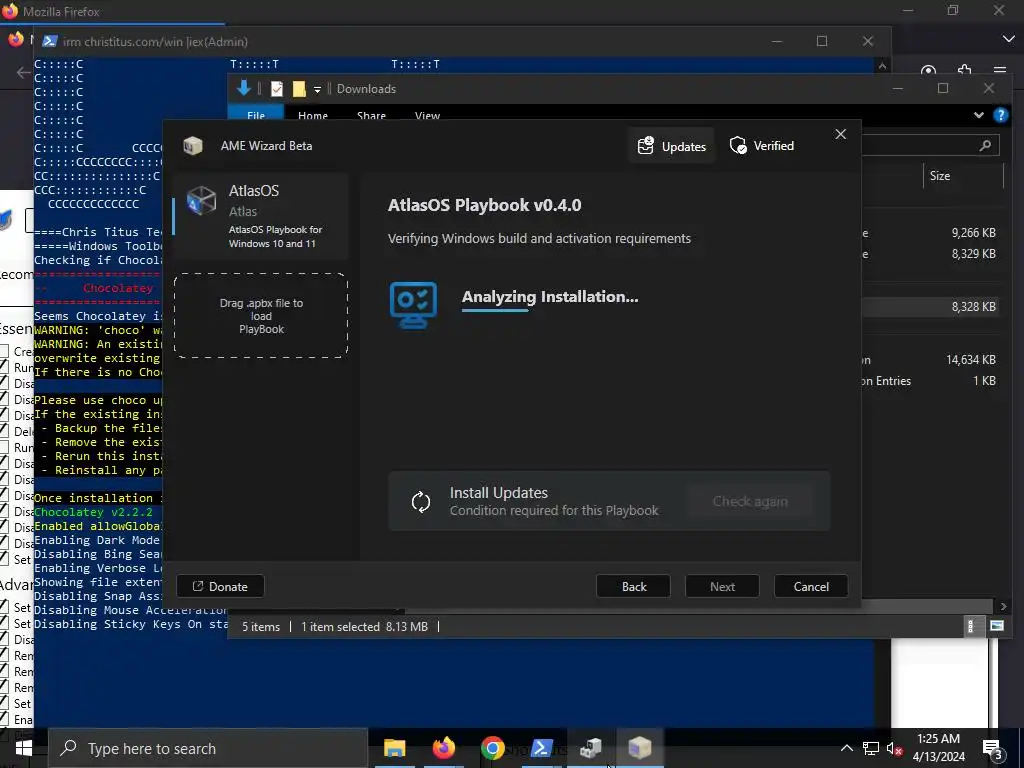Click the Analyzing Installation monitor icon
The image size is (1024, 768).
click(x=413, y=305)
